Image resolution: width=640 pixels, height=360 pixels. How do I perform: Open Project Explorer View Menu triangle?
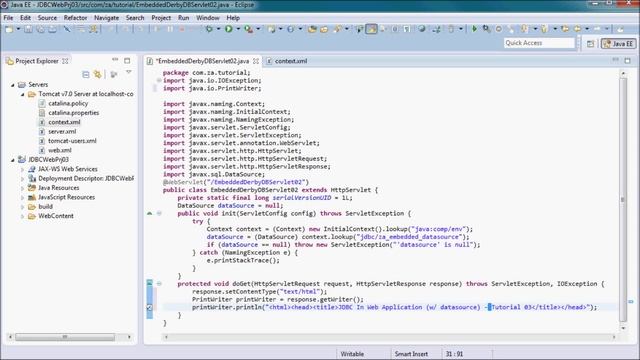(x=129, y=73)
